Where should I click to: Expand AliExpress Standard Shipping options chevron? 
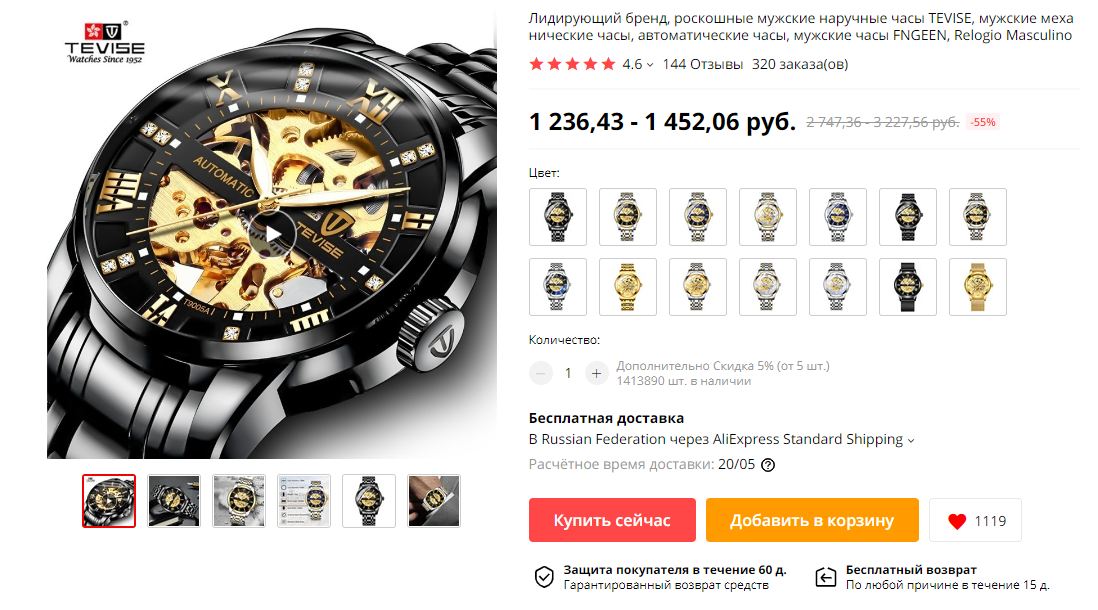(x=911, y=441)
